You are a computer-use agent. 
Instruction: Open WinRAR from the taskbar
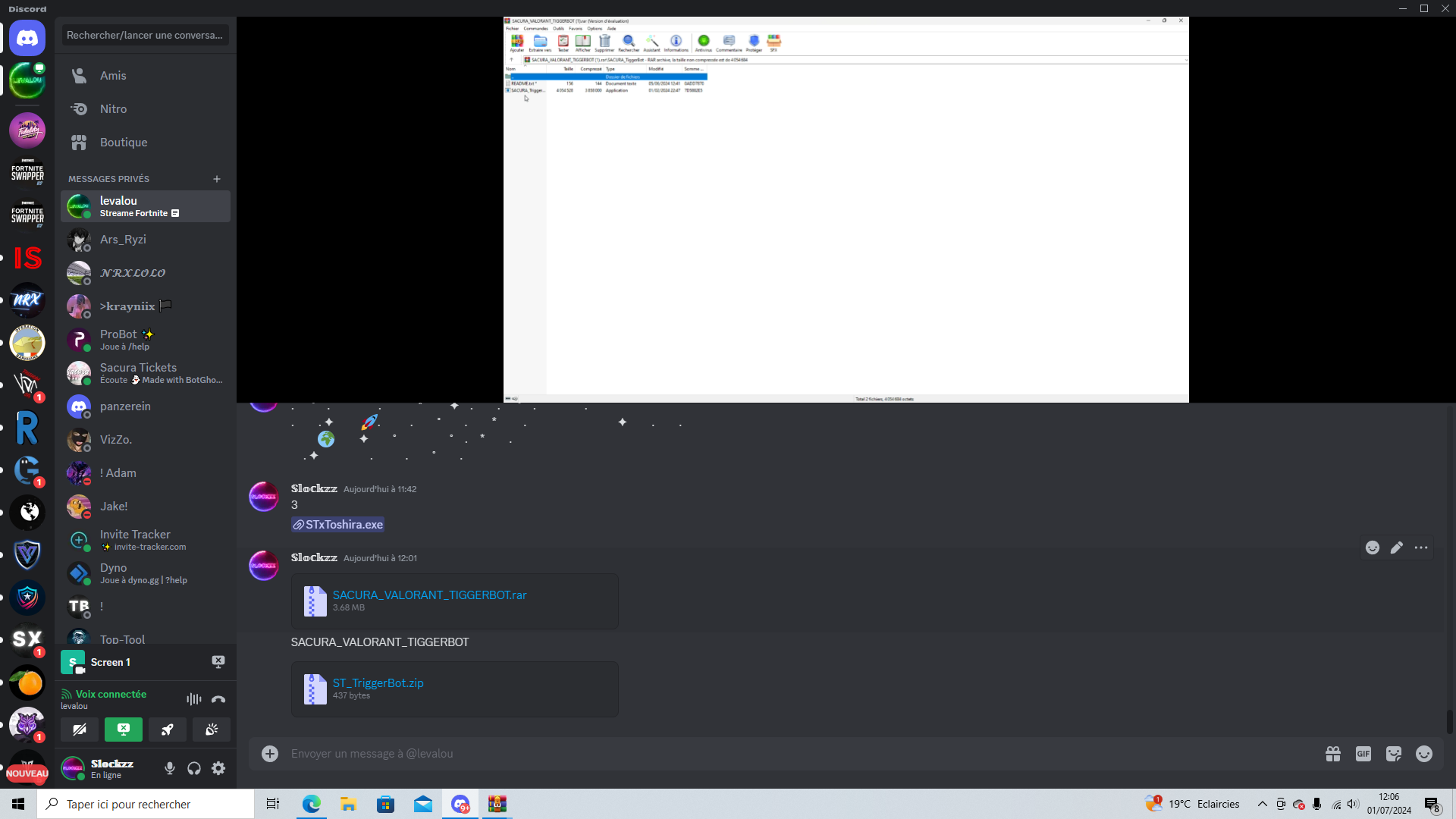pyautogui.click(x=497, y=804)
